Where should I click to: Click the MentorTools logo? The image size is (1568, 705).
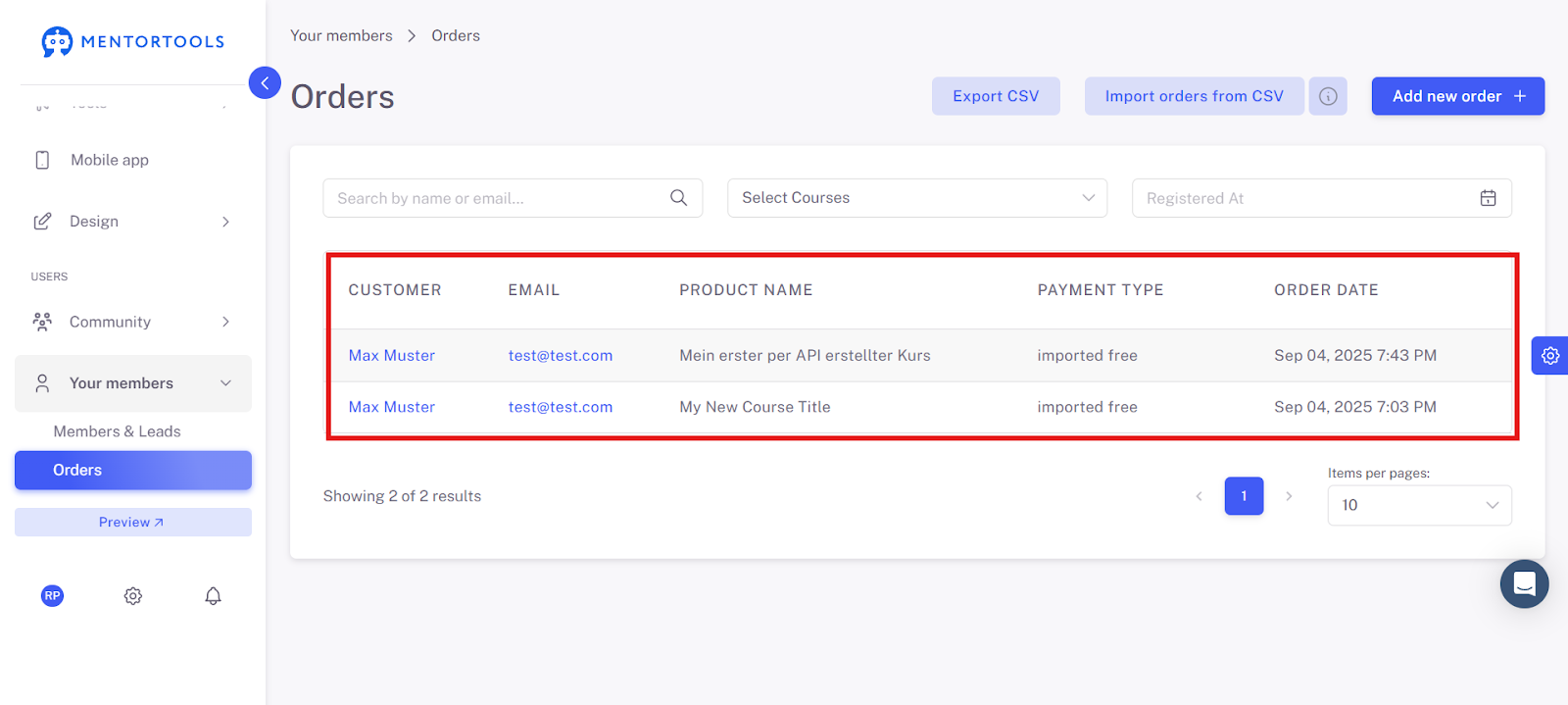tap(132, 41)
